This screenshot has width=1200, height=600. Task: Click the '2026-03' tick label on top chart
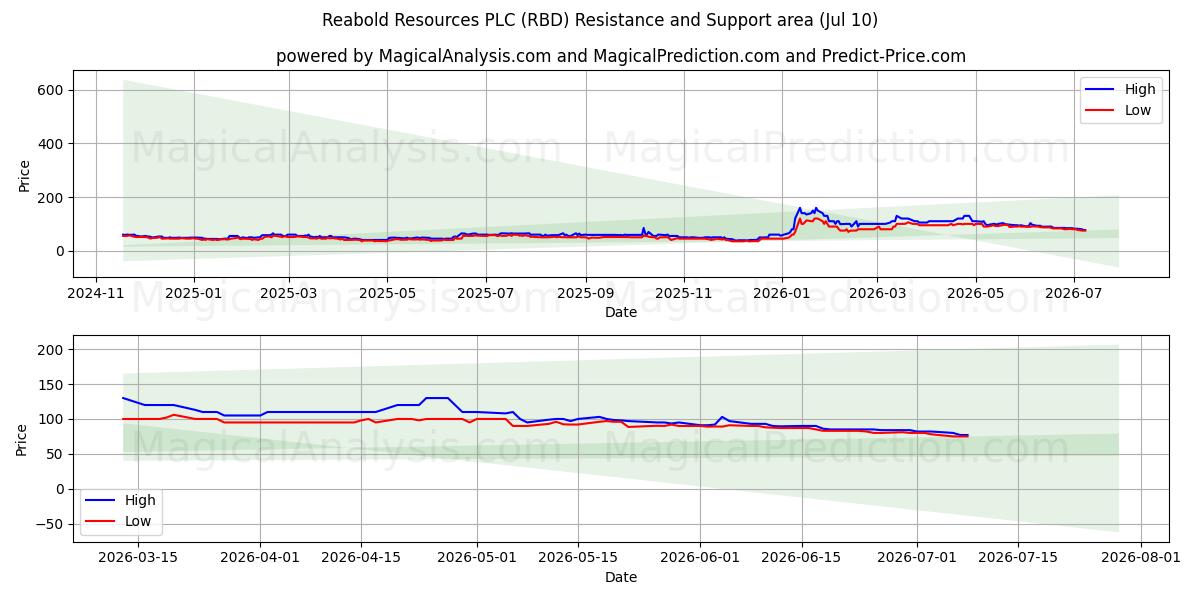point(877,294)
